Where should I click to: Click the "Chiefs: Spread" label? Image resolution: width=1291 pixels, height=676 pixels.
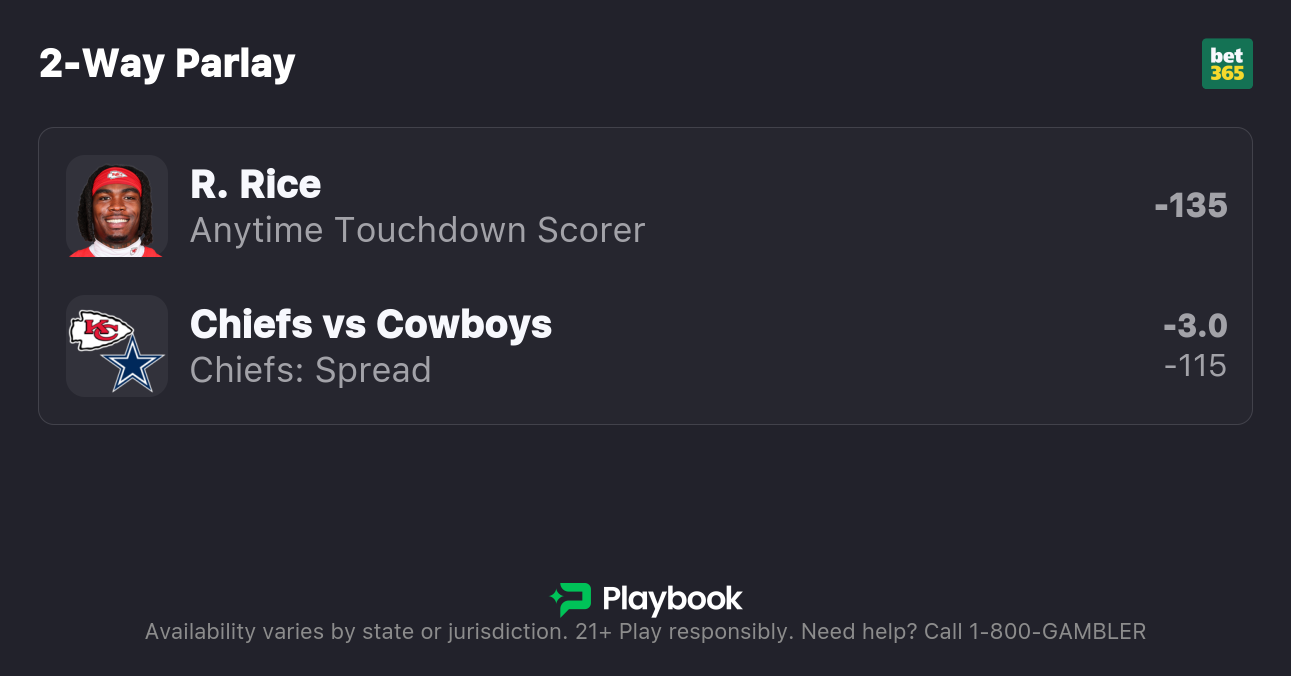click(x=310, y=370)
